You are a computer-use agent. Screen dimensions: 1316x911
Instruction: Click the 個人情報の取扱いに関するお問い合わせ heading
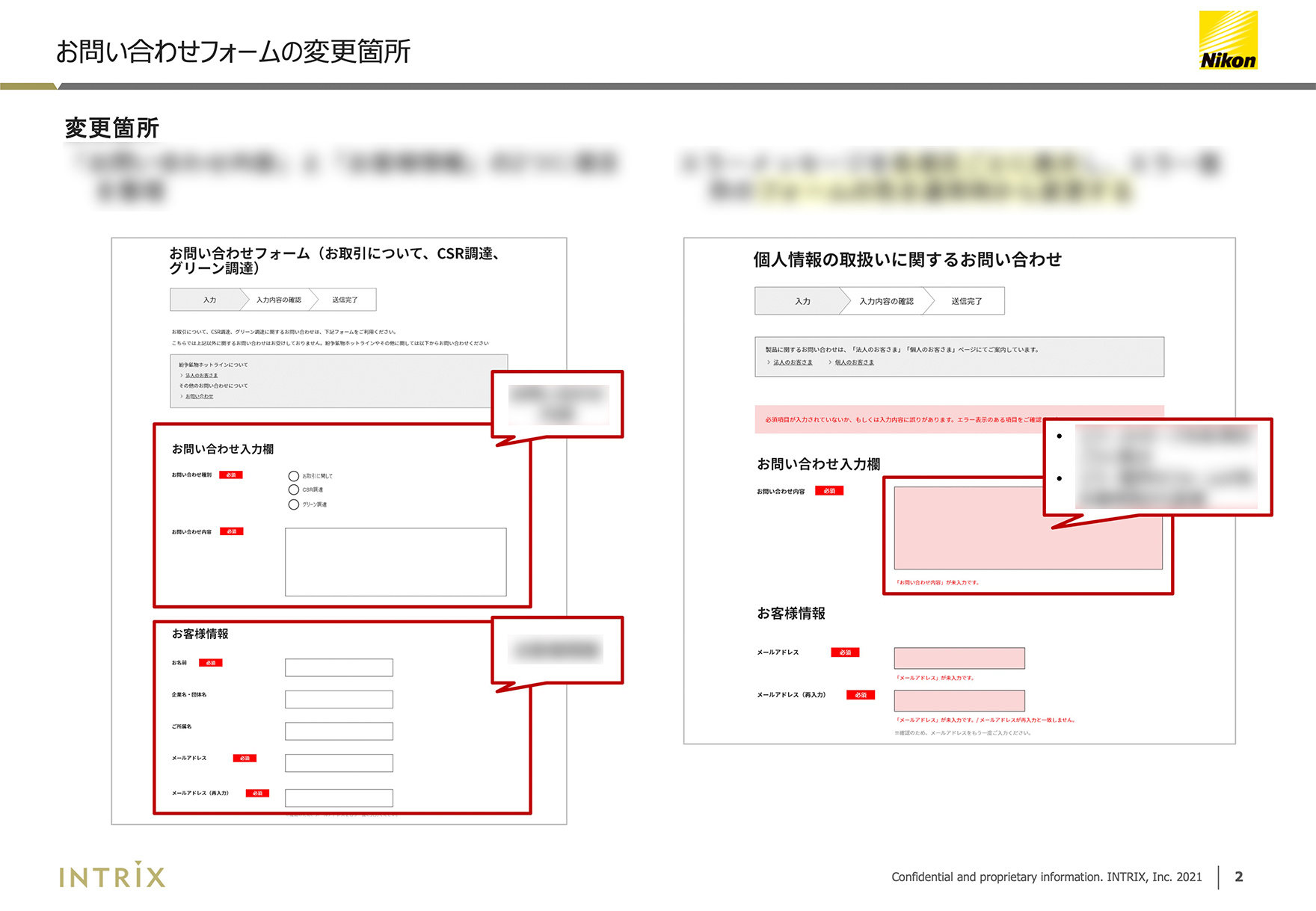pyautogui.click(x=907, y=259)
